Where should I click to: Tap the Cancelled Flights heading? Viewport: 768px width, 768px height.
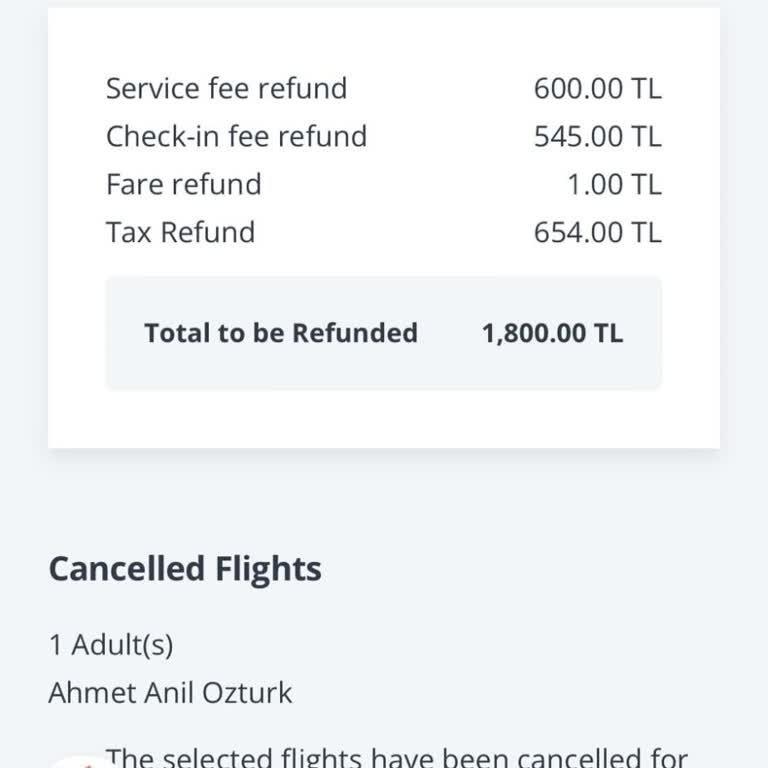[185, 569]
